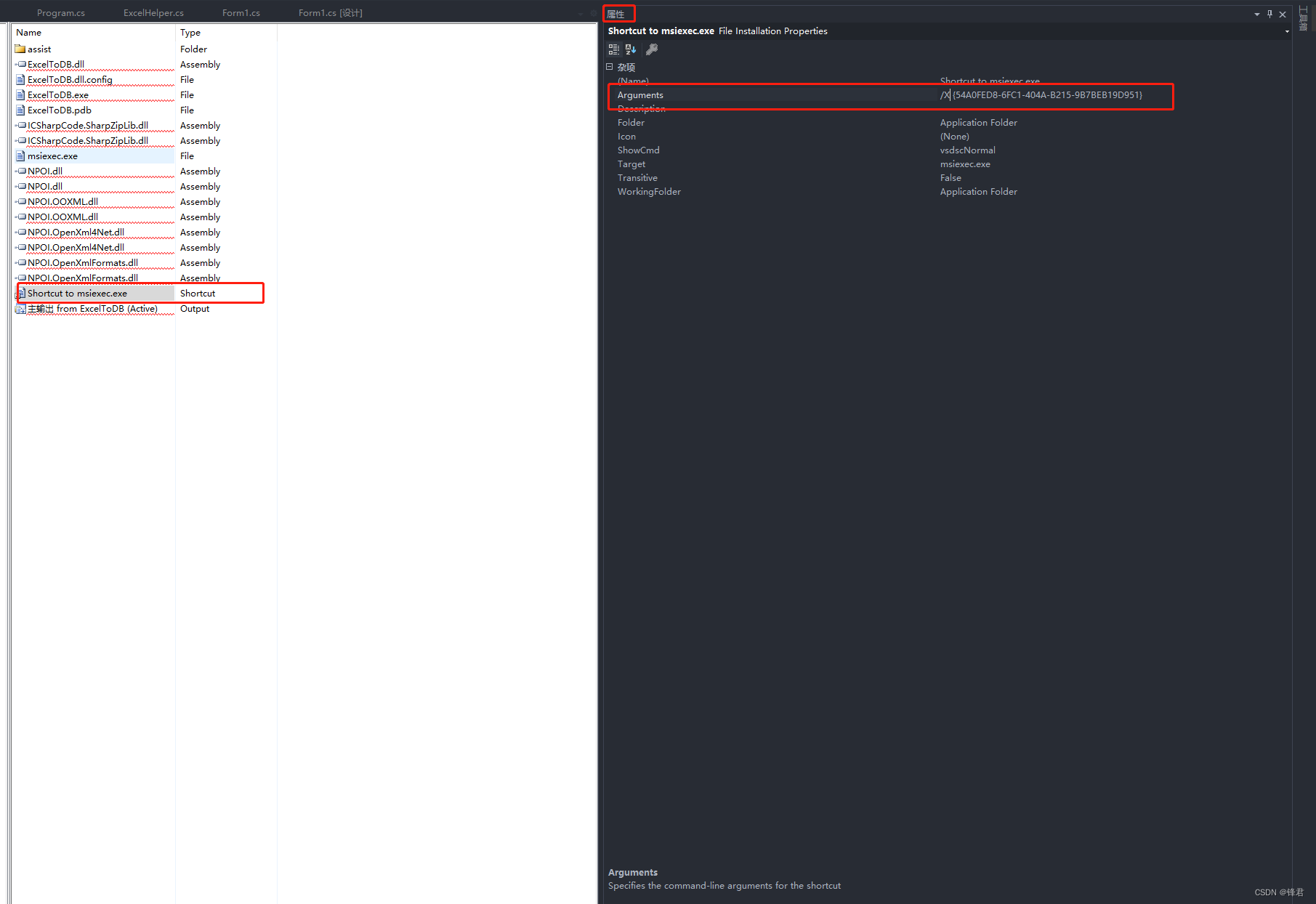Select the ExcelToDB.dll file name

click(x=56, y=65)
